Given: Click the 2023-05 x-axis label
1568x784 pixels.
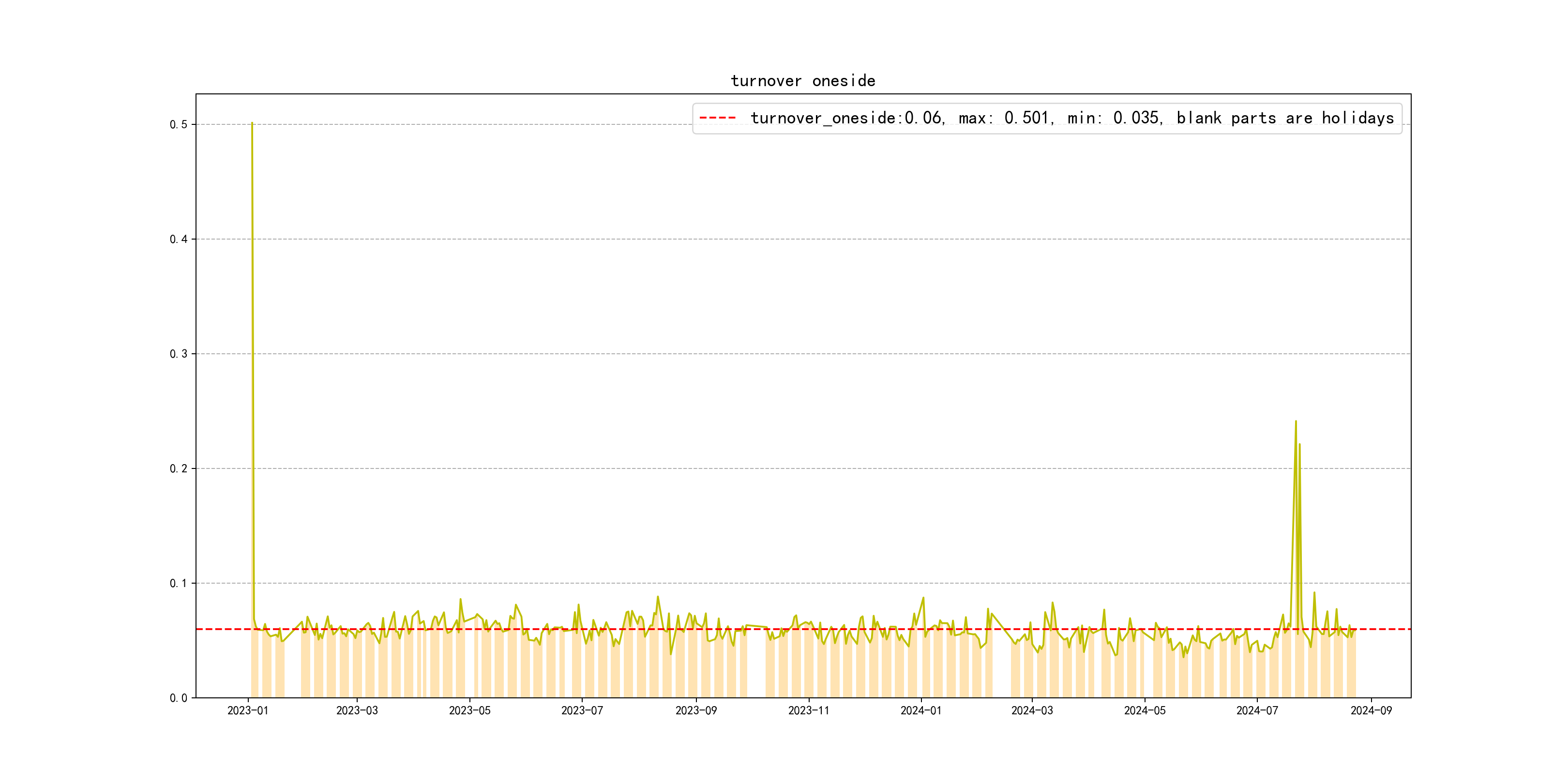Looking at the screenshot, I should 469,711.
